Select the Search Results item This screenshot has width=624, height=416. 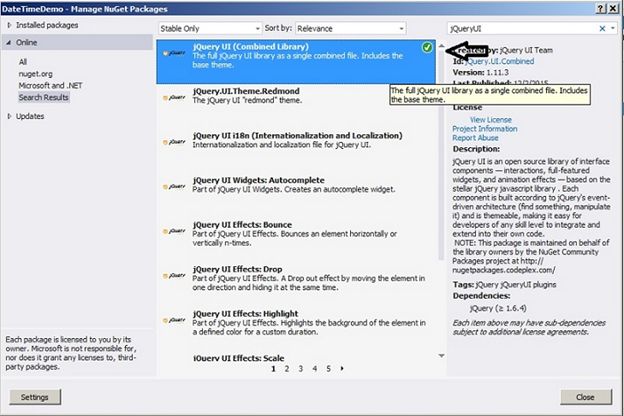[44, 98]
